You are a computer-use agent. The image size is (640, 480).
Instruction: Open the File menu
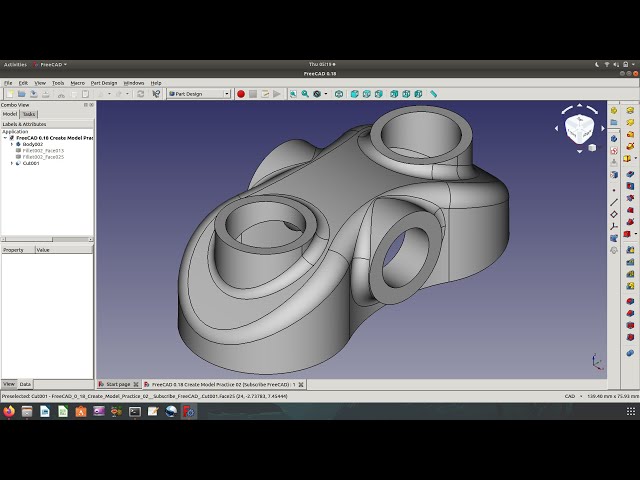click(x=8, y=83)
